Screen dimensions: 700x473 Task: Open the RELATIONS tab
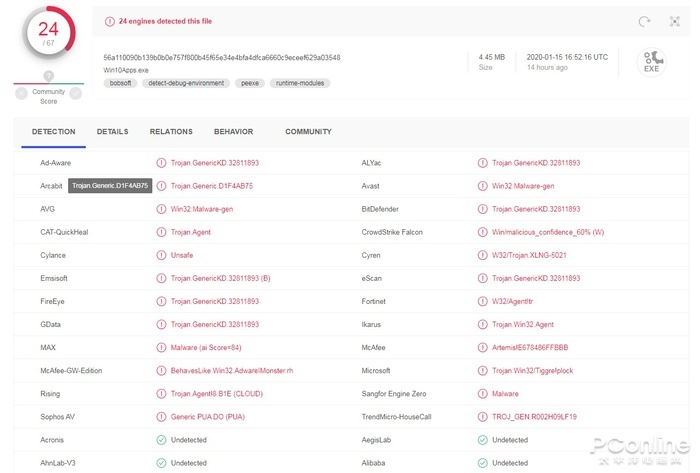(x=171, y=132)
